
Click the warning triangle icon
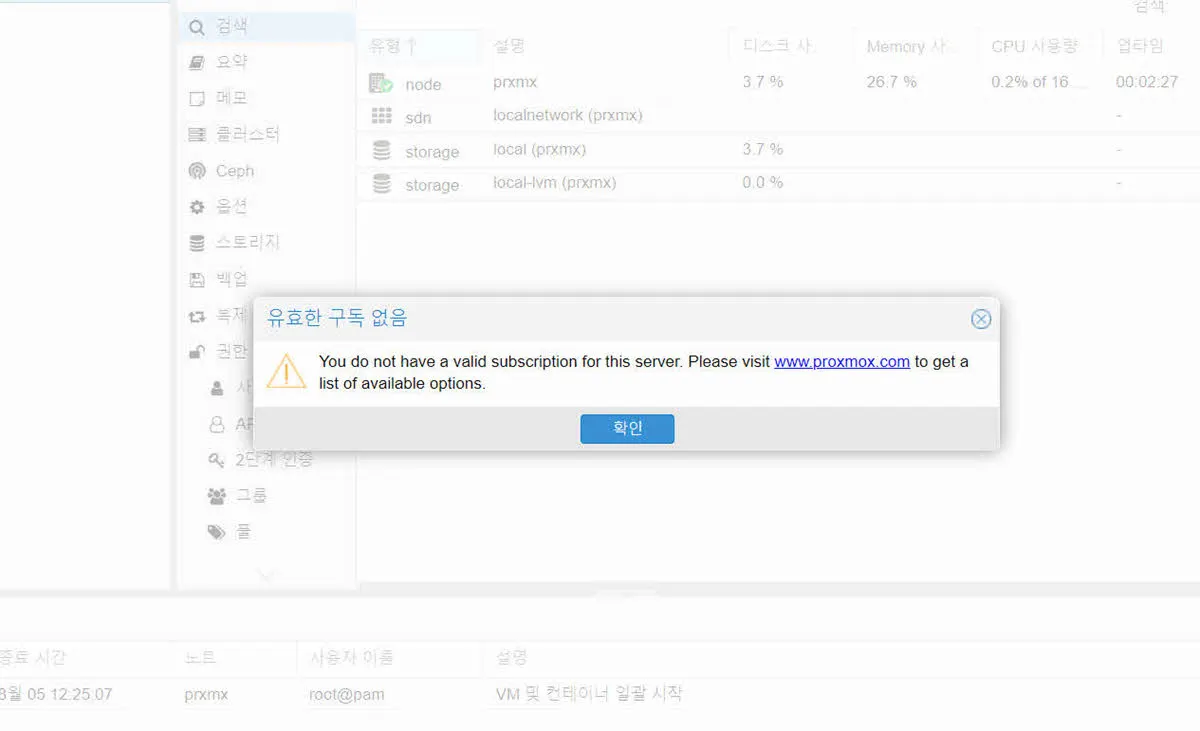[286, 371]
